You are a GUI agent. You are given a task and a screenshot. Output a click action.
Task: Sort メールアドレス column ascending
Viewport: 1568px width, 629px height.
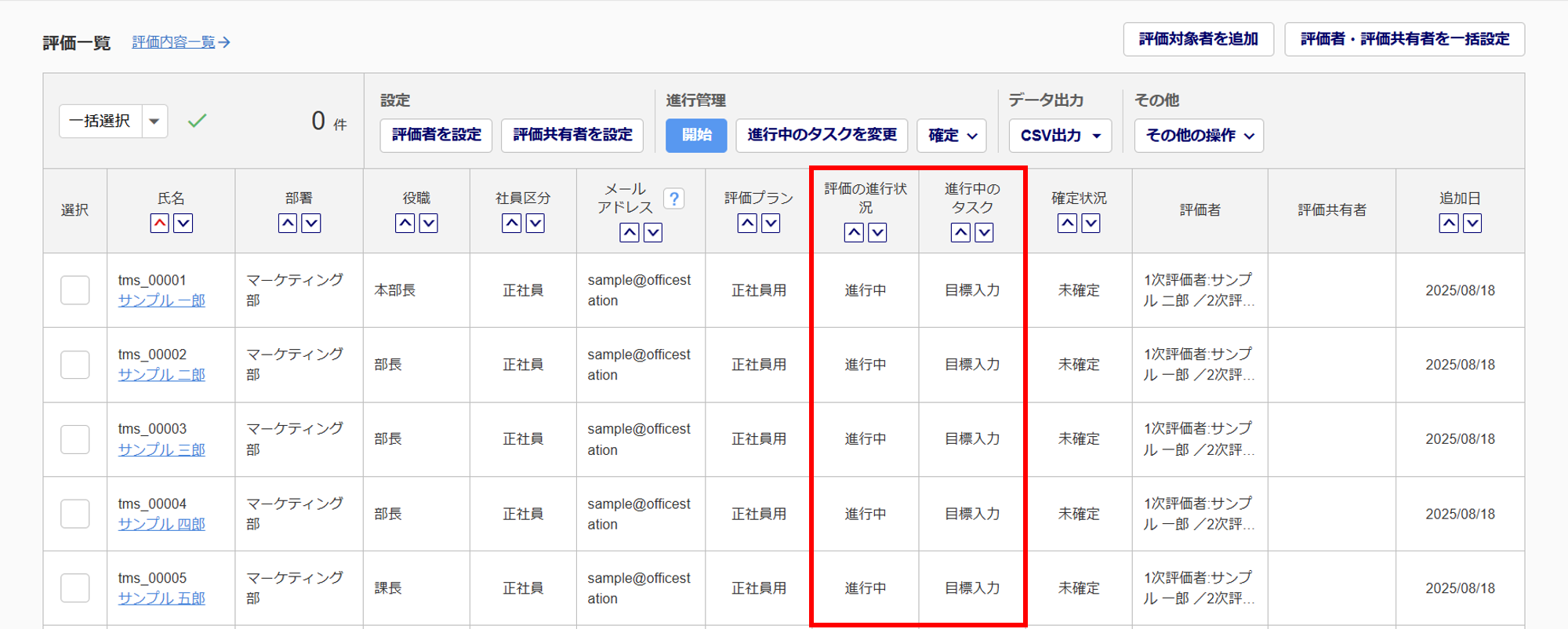pyautogui.click(x=630, y=233)
